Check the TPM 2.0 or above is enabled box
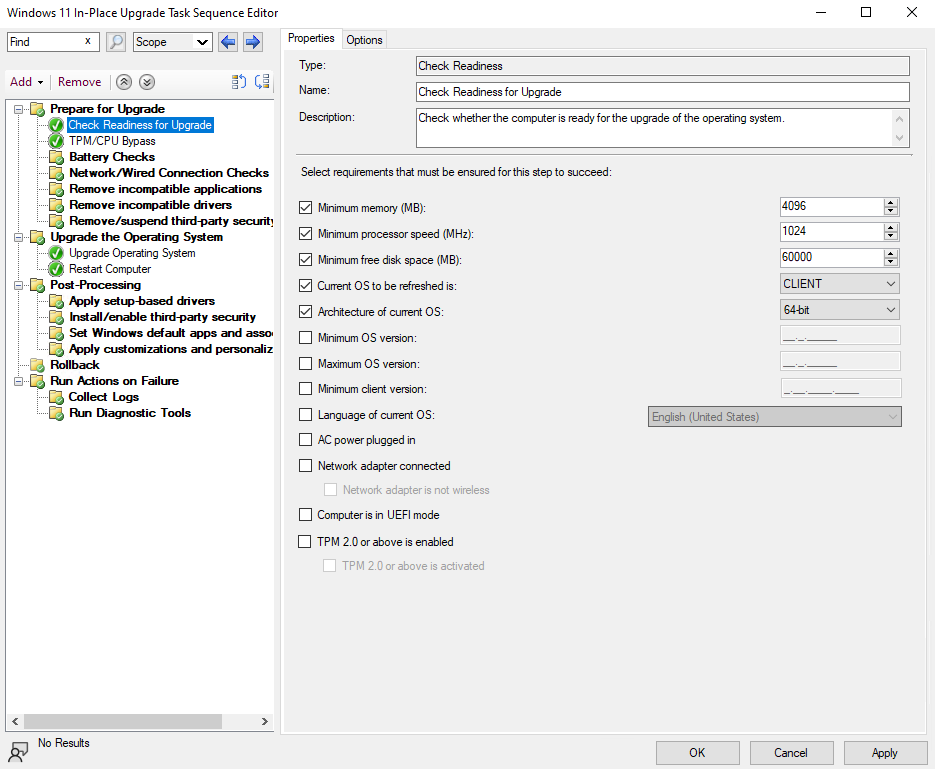The height and width of the screenshot is (769, 935). pyautogui.click(x=306, y=542)
